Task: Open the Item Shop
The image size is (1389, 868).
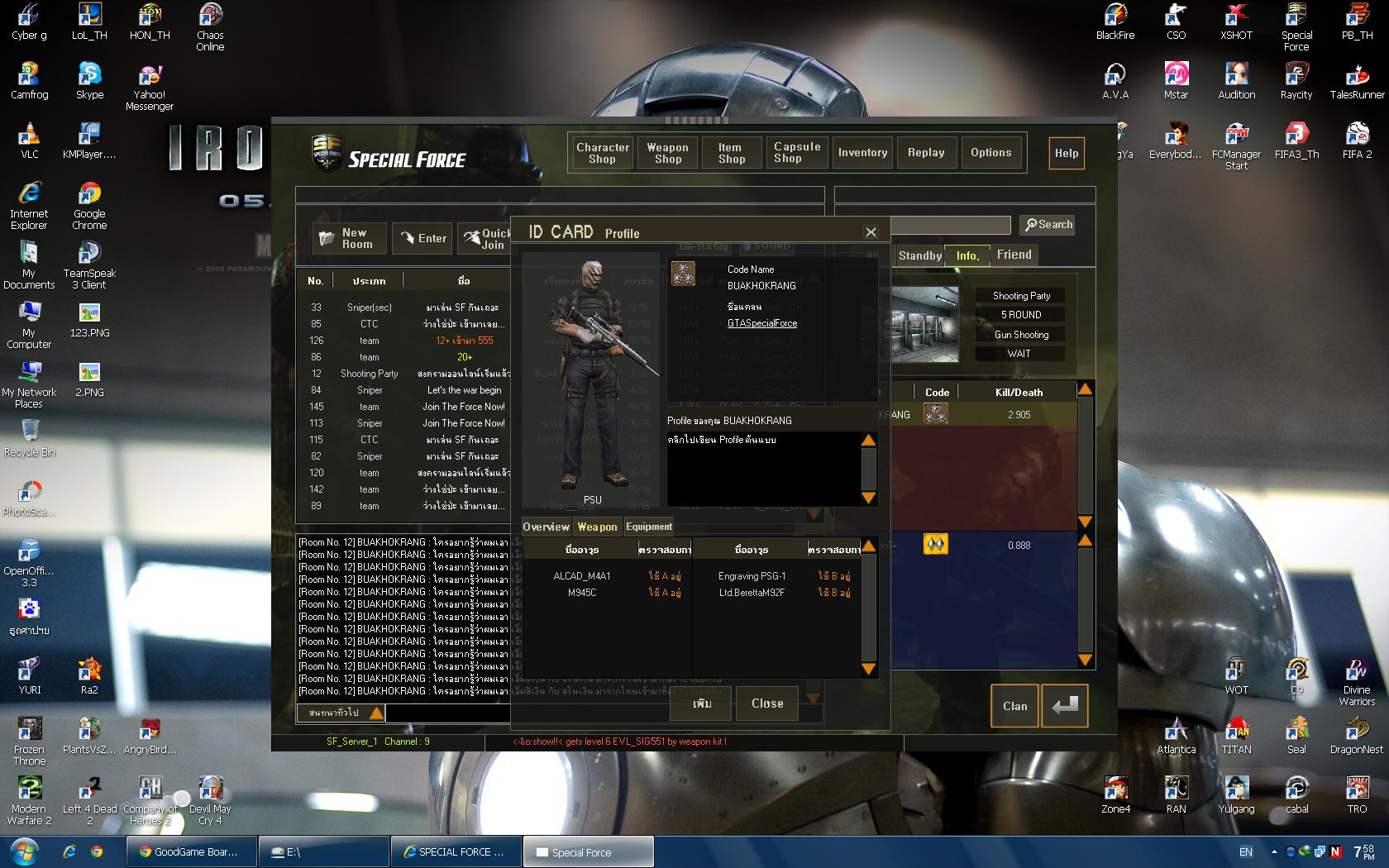Action: 732,153
